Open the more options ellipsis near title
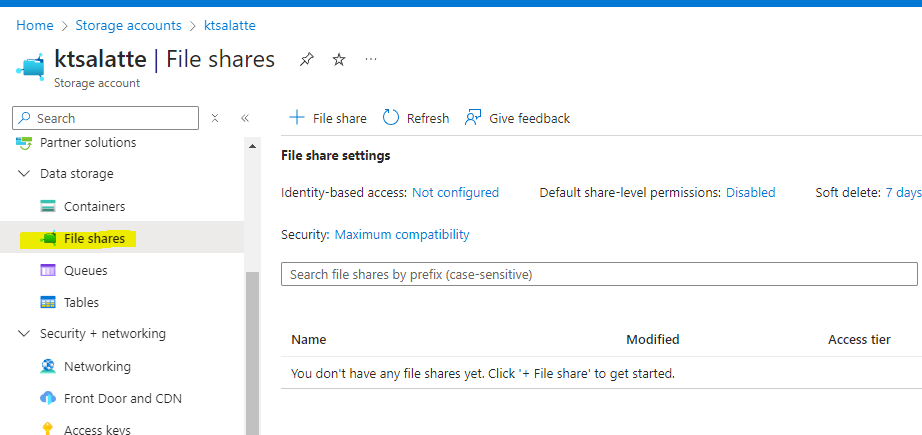This screenshot has width=922, height=435. point(370,59)
